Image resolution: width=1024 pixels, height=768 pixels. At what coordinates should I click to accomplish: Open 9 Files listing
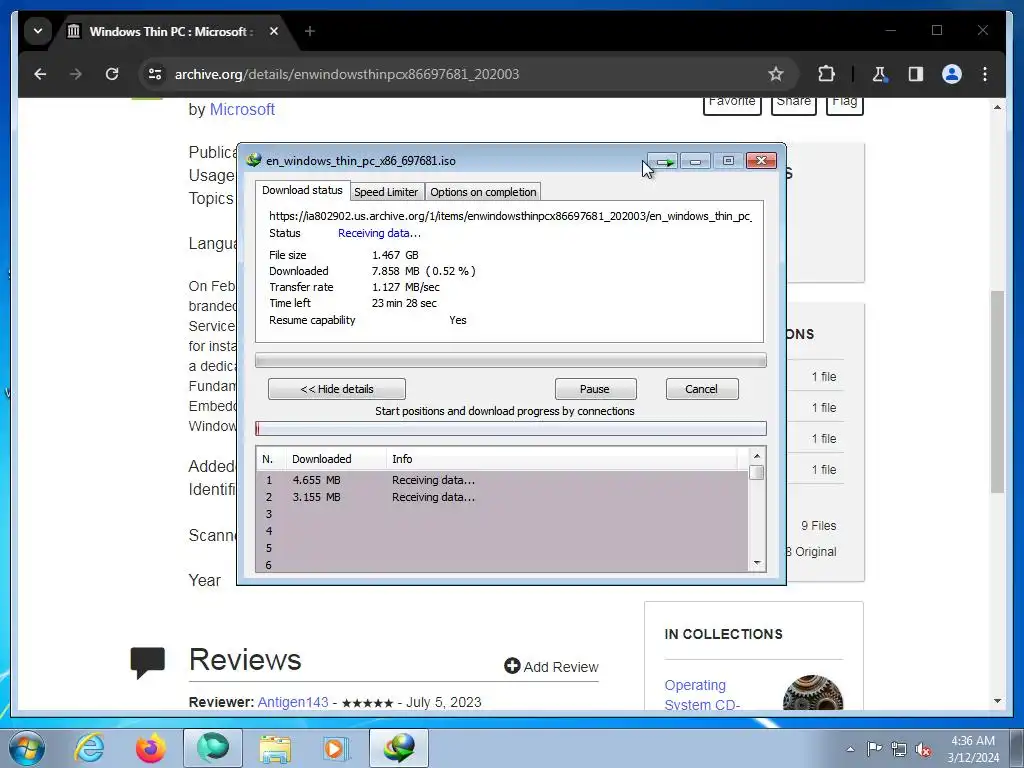[x=818, y=526]
